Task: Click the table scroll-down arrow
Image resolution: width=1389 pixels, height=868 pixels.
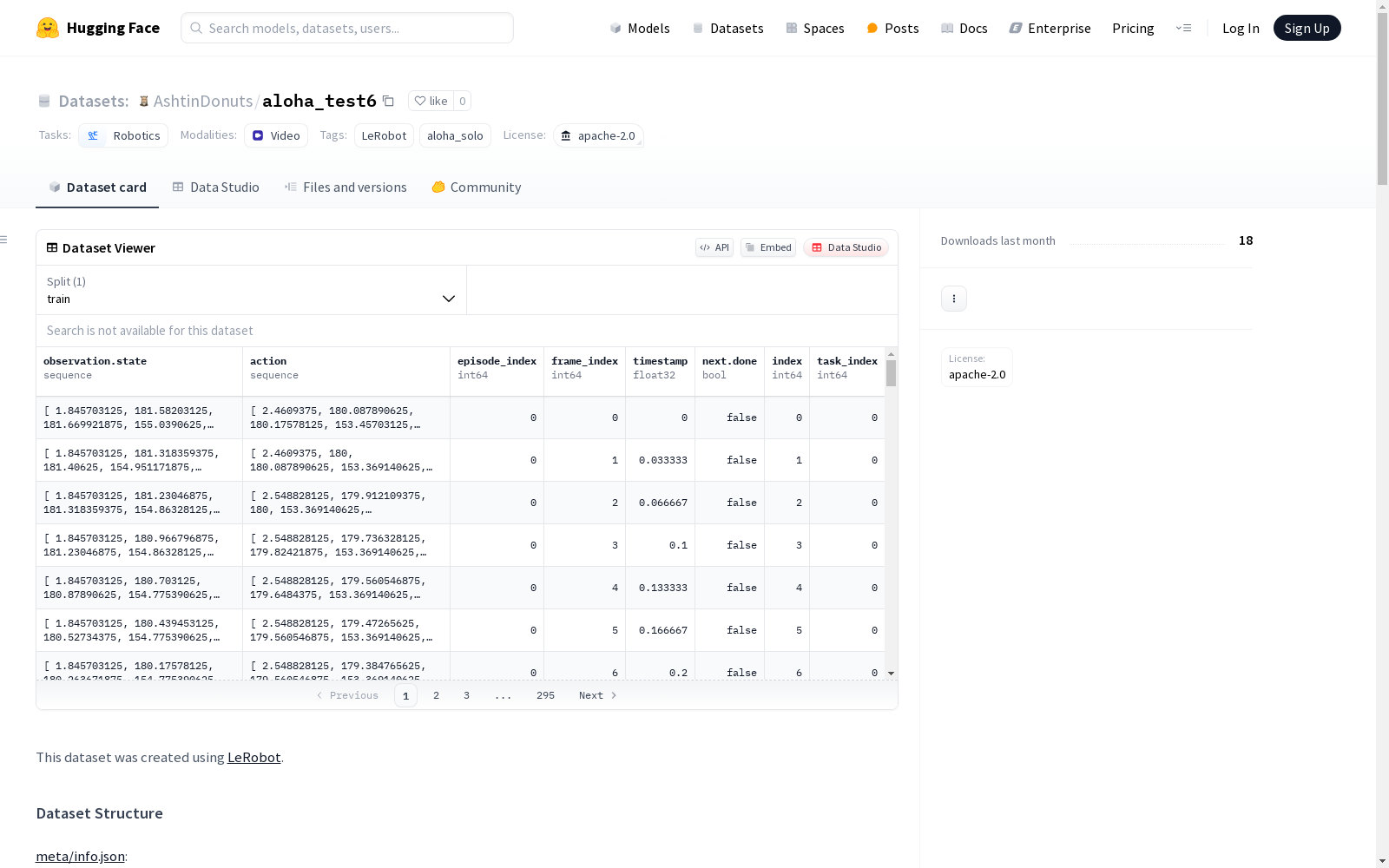Action: 891,674
